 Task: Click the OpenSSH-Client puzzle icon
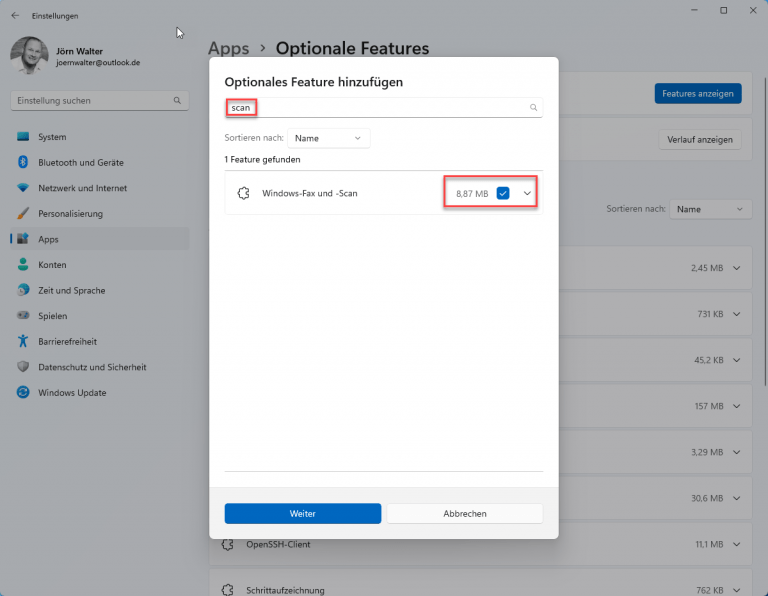coord(227,544)
